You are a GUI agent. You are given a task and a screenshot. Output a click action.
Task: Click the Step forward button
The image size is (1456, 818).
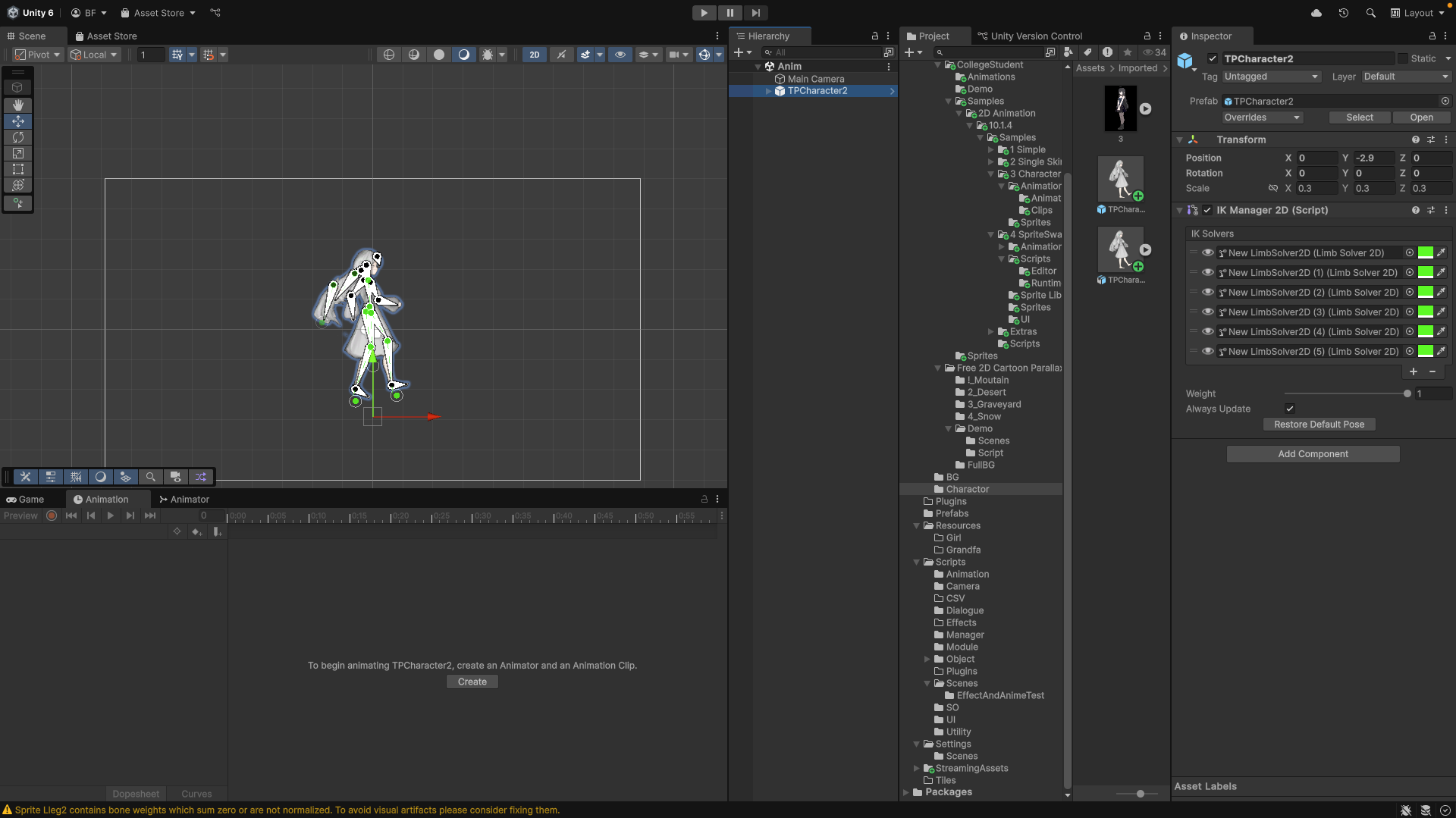pos(755,13)
